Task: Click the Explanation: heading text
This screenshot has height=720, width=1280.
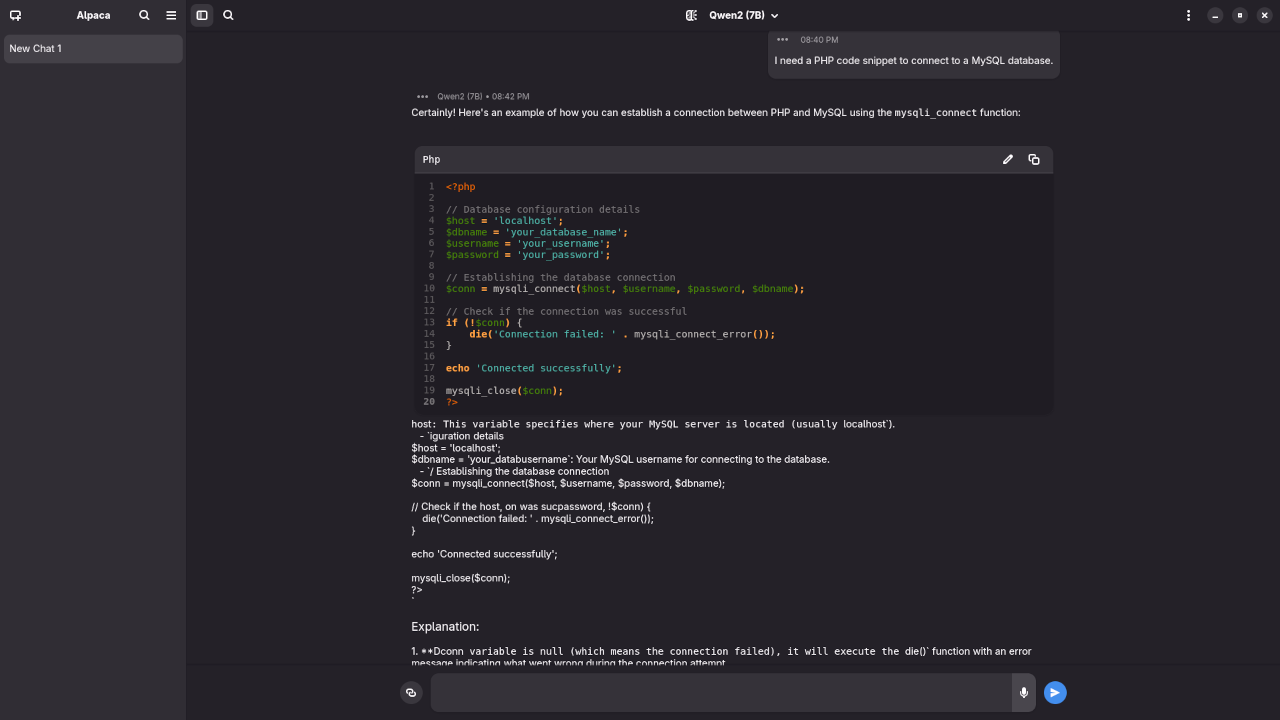Action: pyautogui.click(x=445, y=627)
